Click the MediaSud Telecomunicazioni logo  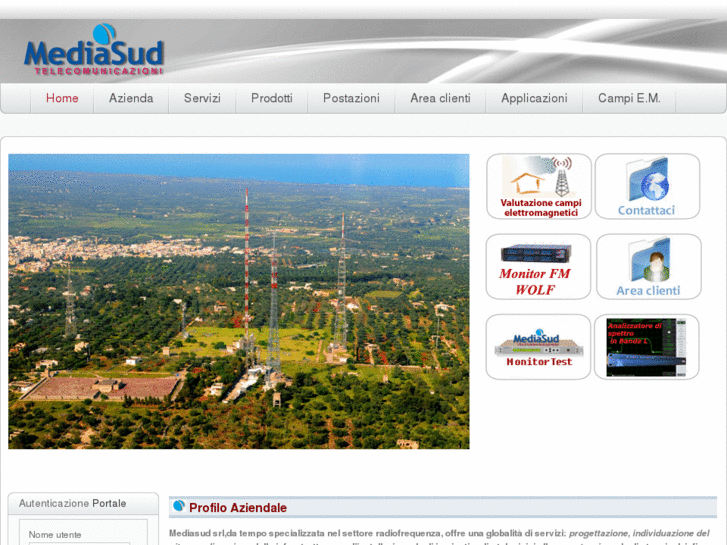(94, 50)
